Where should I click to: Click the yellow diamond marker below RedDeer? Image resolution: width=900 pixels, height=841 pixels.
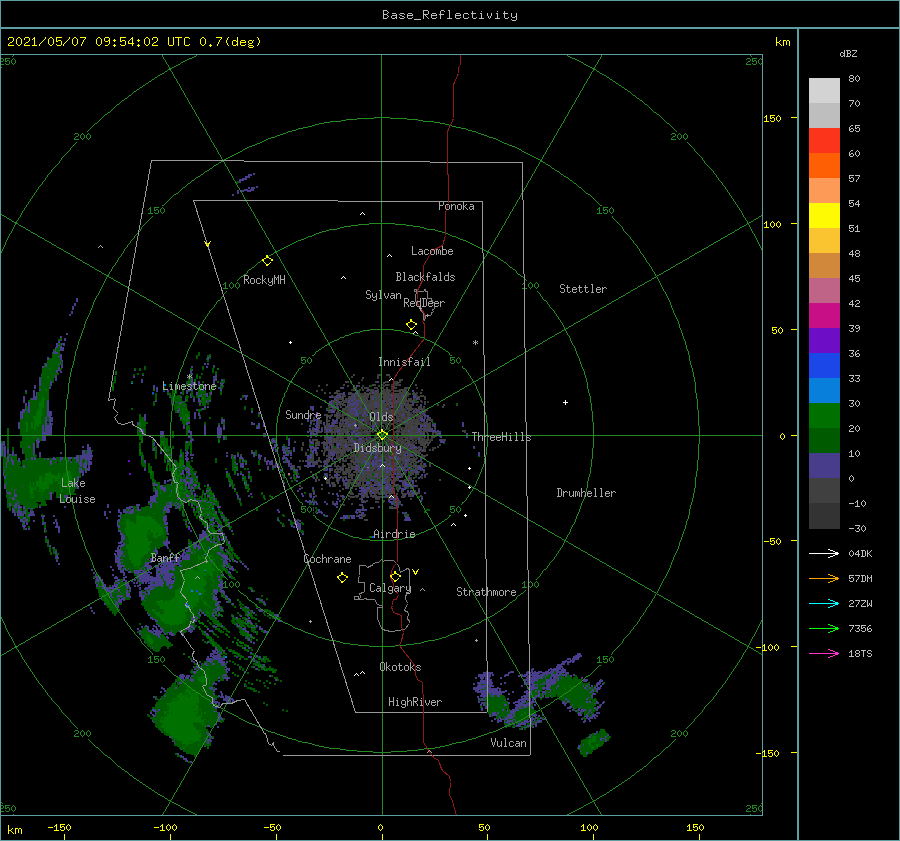411,325
